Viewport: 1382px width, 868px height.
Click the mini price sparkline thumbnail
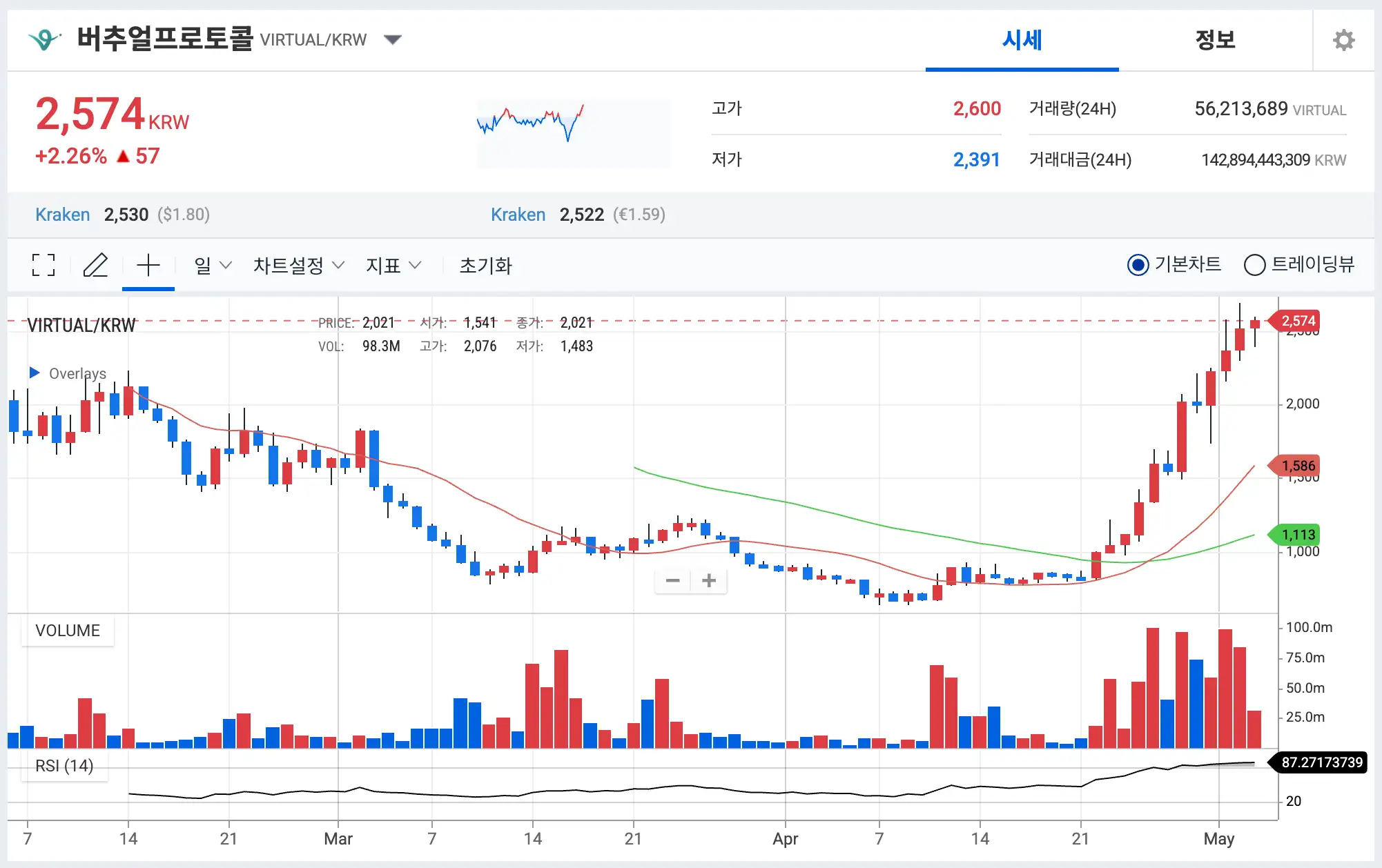[x=573, y=133]
